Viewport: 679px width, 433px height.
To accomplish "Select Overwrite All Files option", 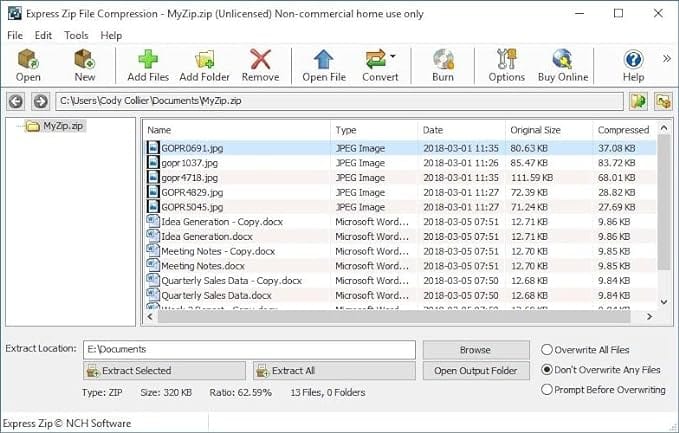I will pyautogui.click(x=585, y=349).
